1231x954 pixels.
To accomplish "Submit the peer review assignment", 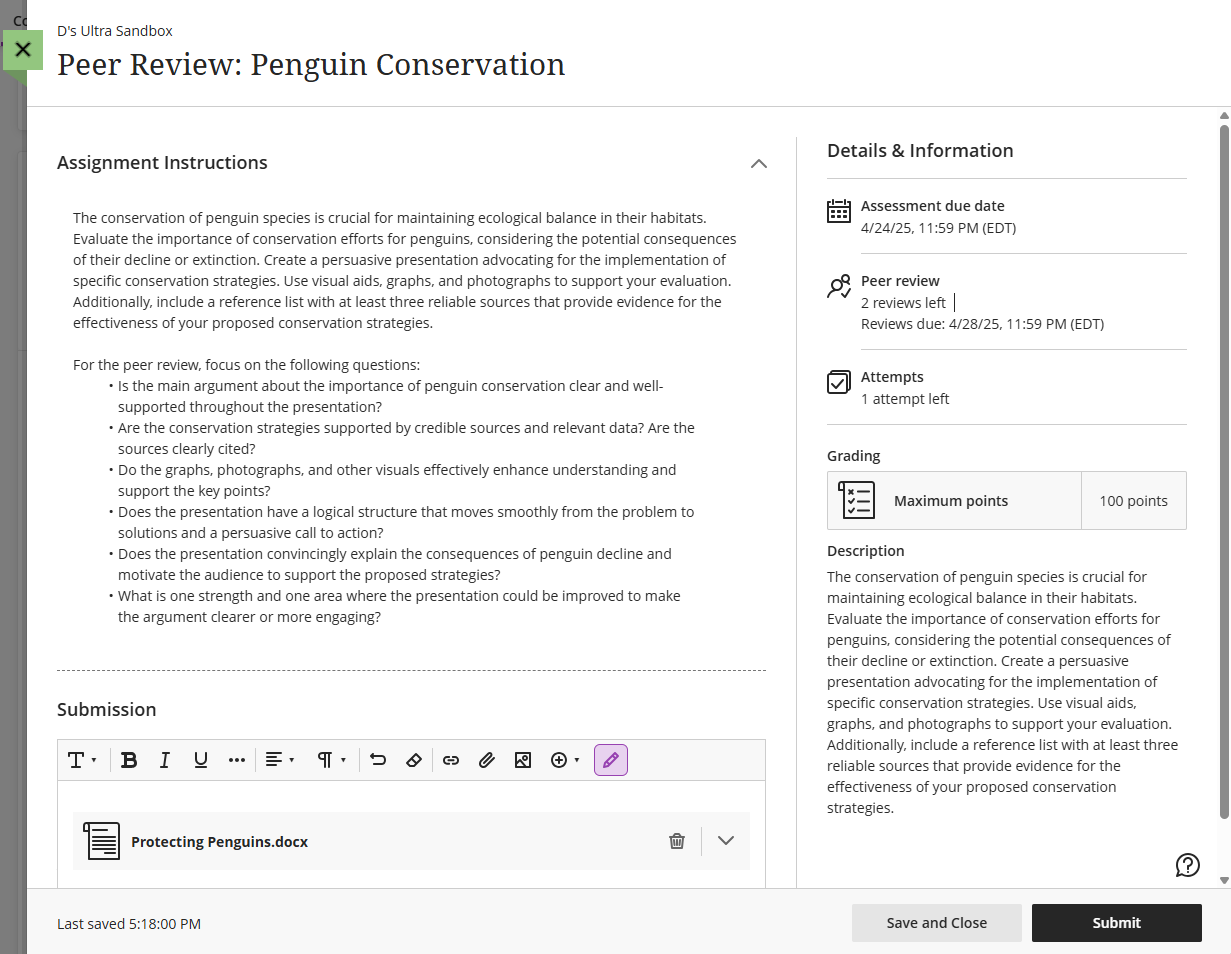I will (x=1117, y=923).
